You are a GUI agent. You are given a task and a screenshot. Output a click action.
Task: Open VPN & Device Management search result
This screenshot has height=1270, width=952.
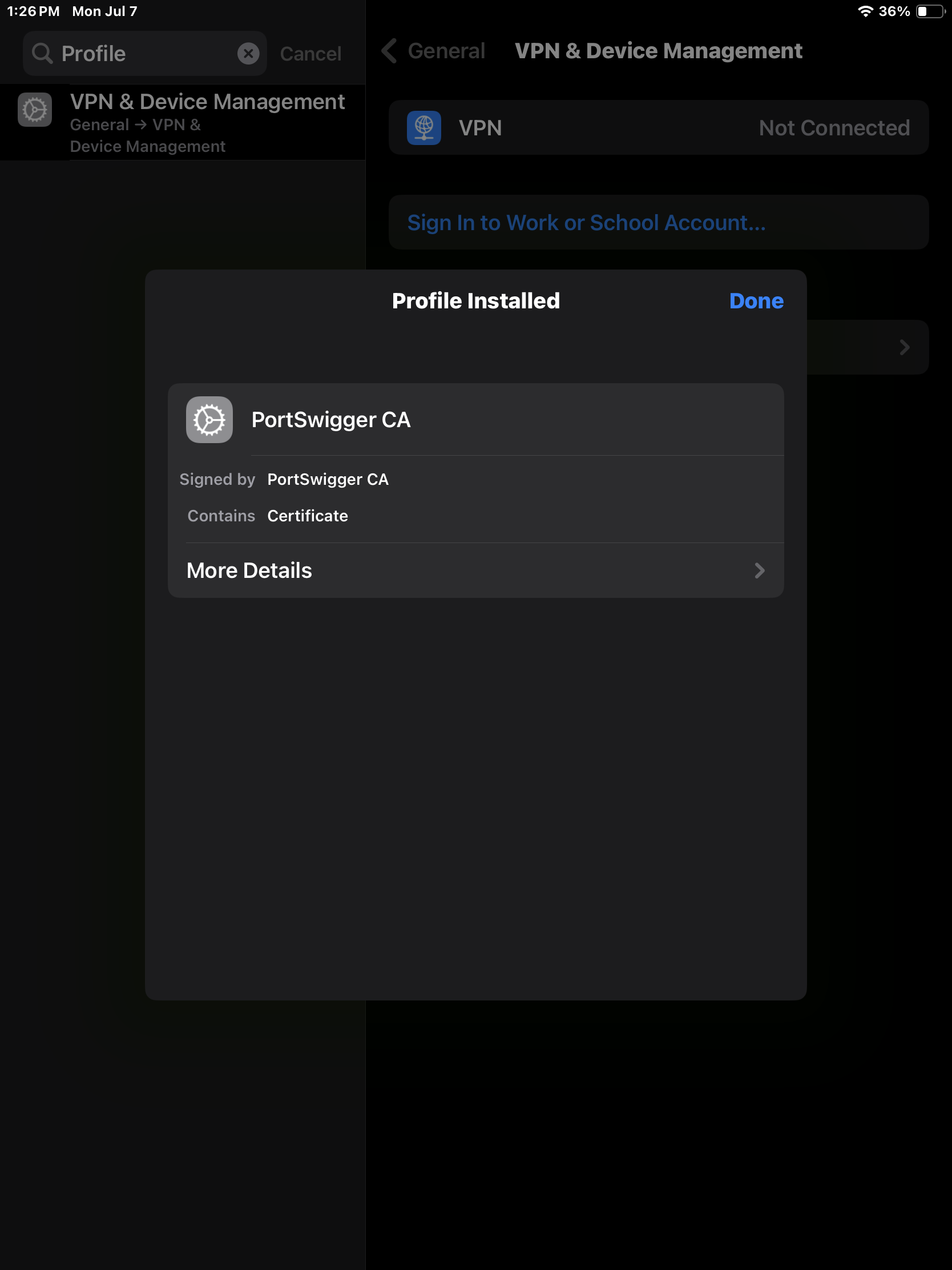[x=183, y=122]
